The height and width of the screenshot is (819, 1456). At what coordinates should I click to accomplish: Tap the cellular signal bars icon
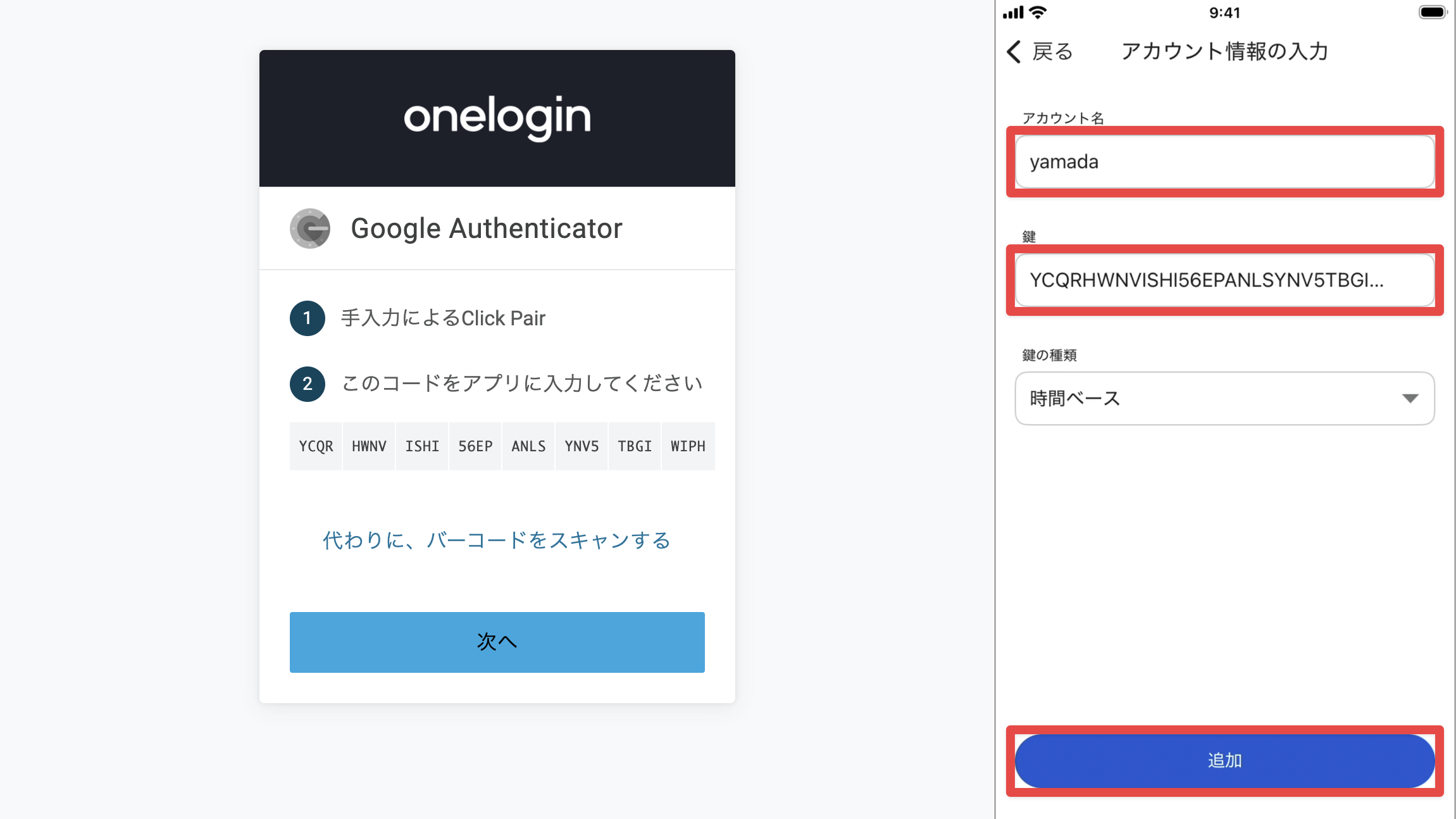(x=1014, y=12)
